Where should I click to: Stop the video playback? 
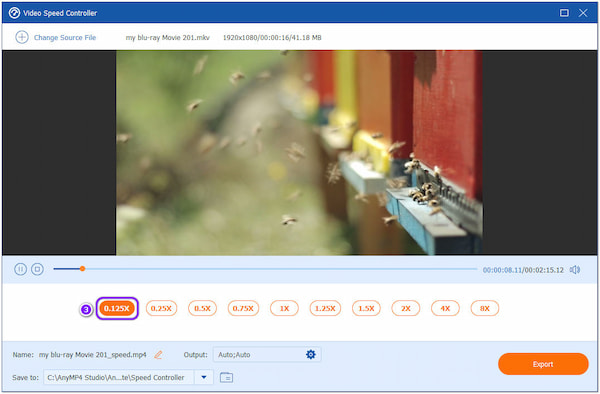[37, 269]
